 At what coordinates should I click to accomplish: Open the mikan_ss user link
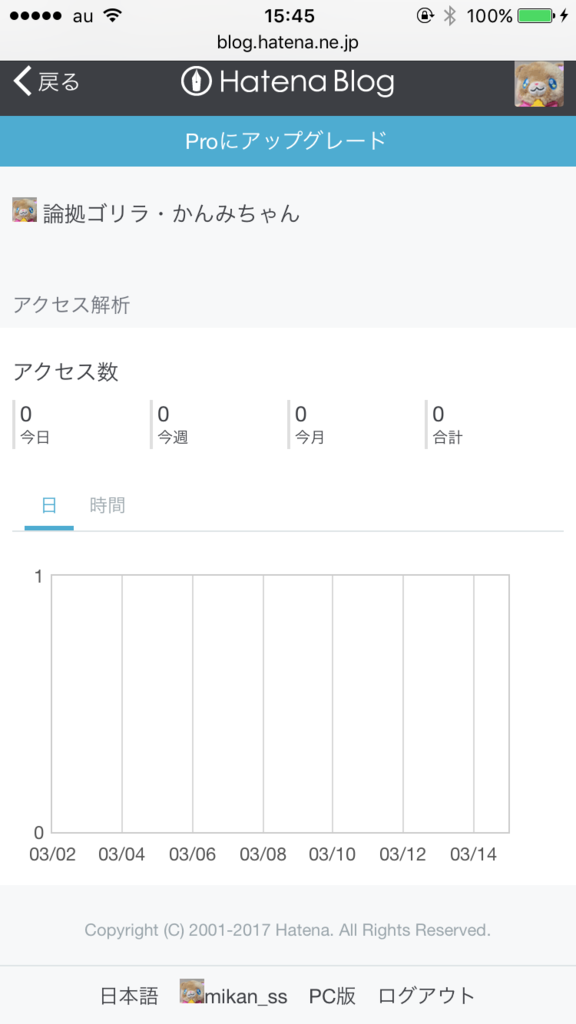[x=246, y=997]
